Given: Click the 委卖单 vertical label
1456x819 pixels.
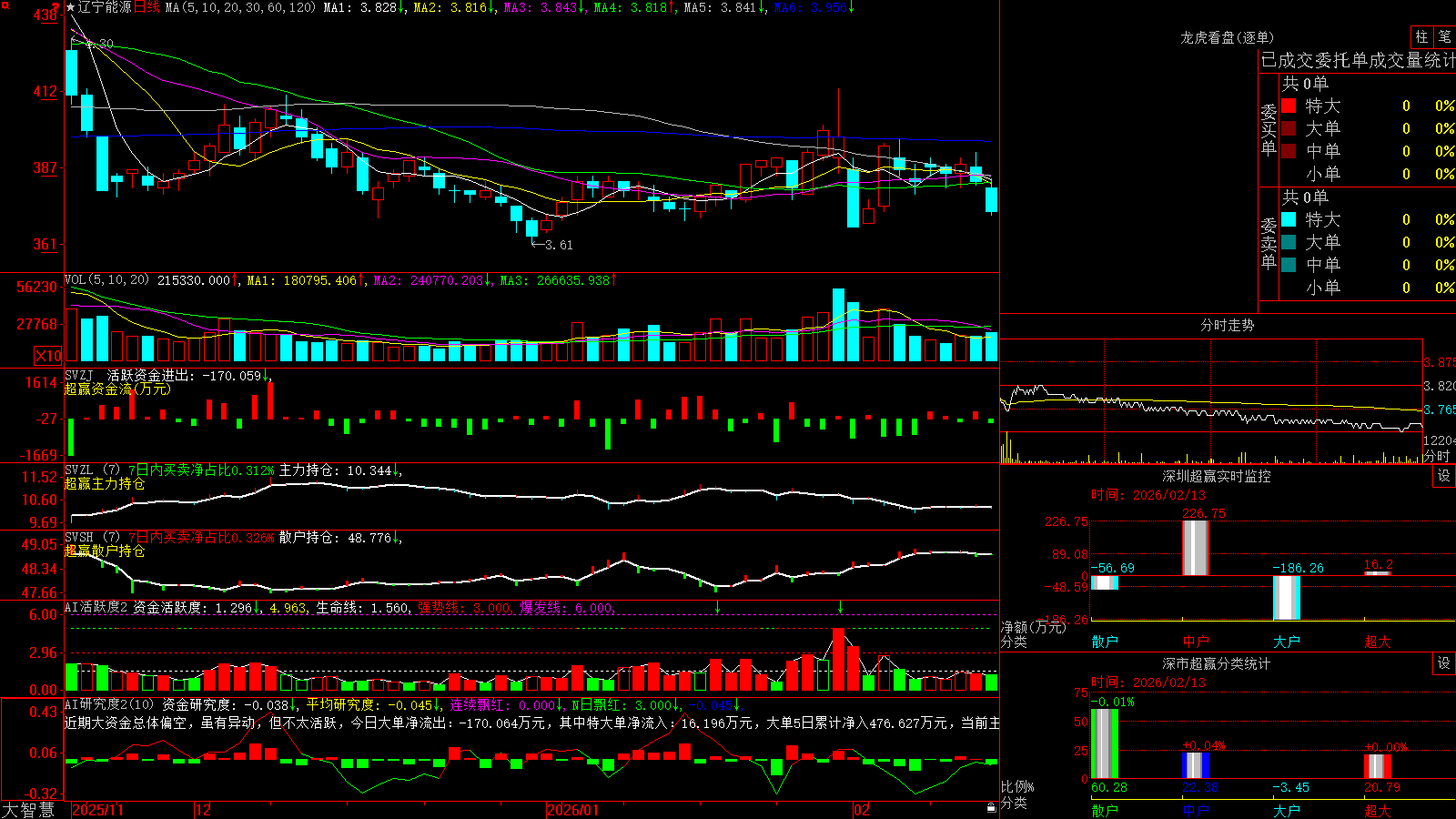Looking at the screenshot, I should (x=1269, y=244).
